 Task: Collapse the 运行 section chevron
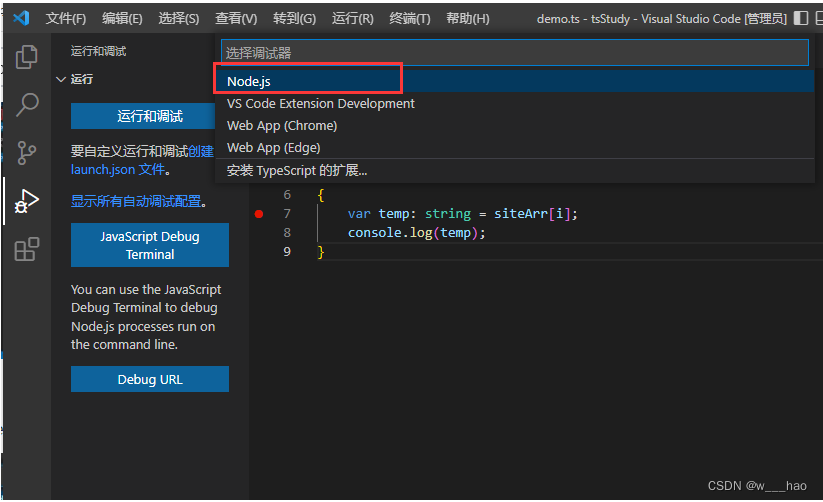click(x=61, y=79)
